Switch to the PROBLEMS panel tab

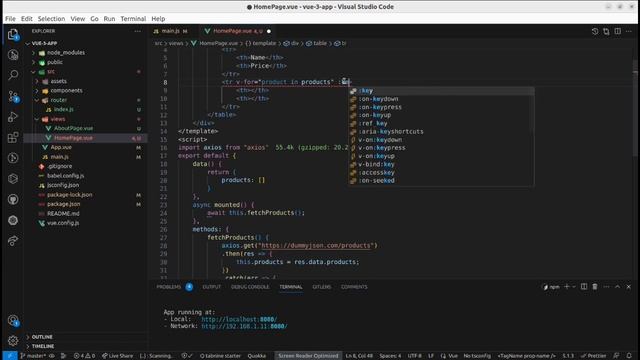pos(169,287)
